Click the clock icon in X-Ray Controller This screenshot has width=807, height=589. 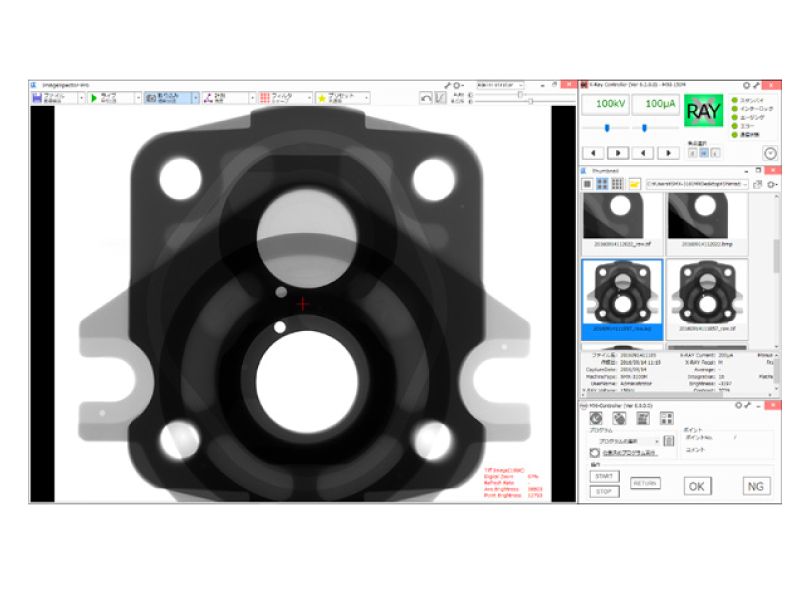(x=770, y=153)
